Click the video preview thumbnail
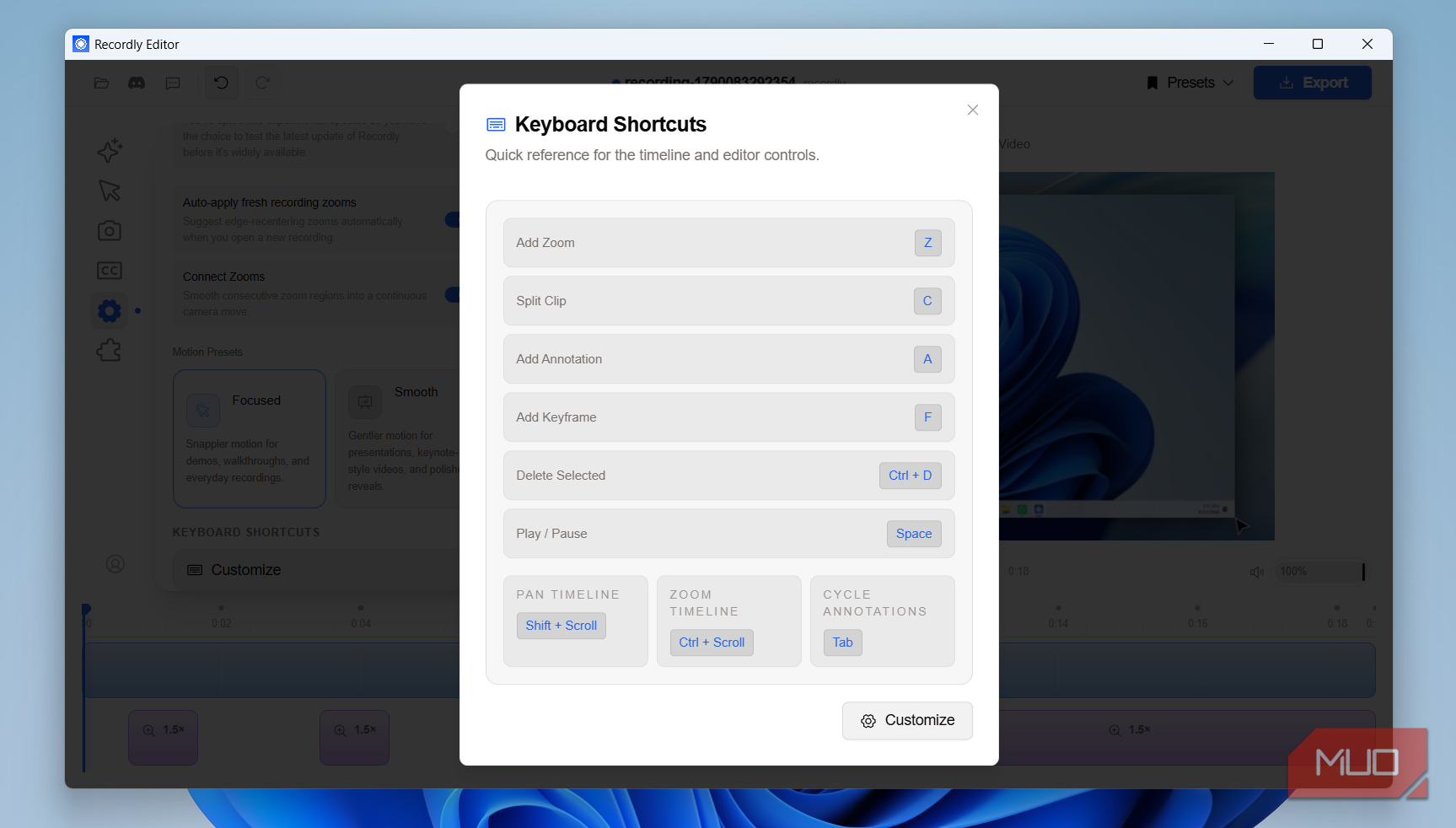This screenshot has height=828, width=1456. pyautogui.click(x=1136, y=356)
